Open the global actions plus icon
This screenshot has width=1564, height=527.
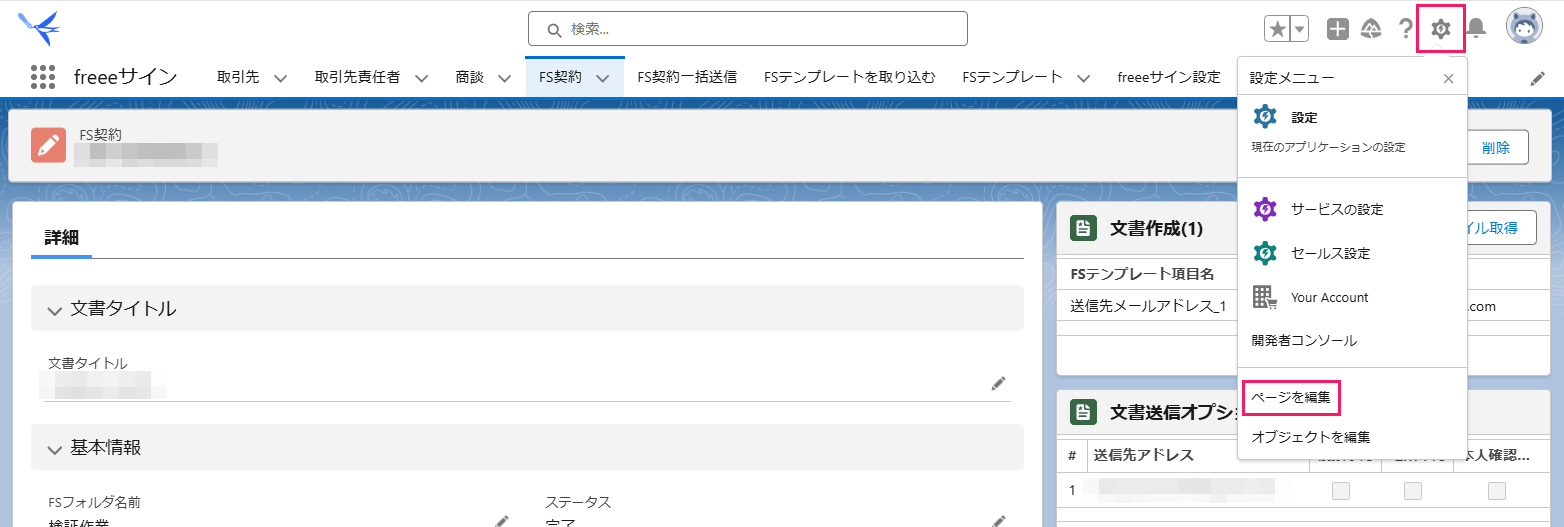coord(1338,29)
